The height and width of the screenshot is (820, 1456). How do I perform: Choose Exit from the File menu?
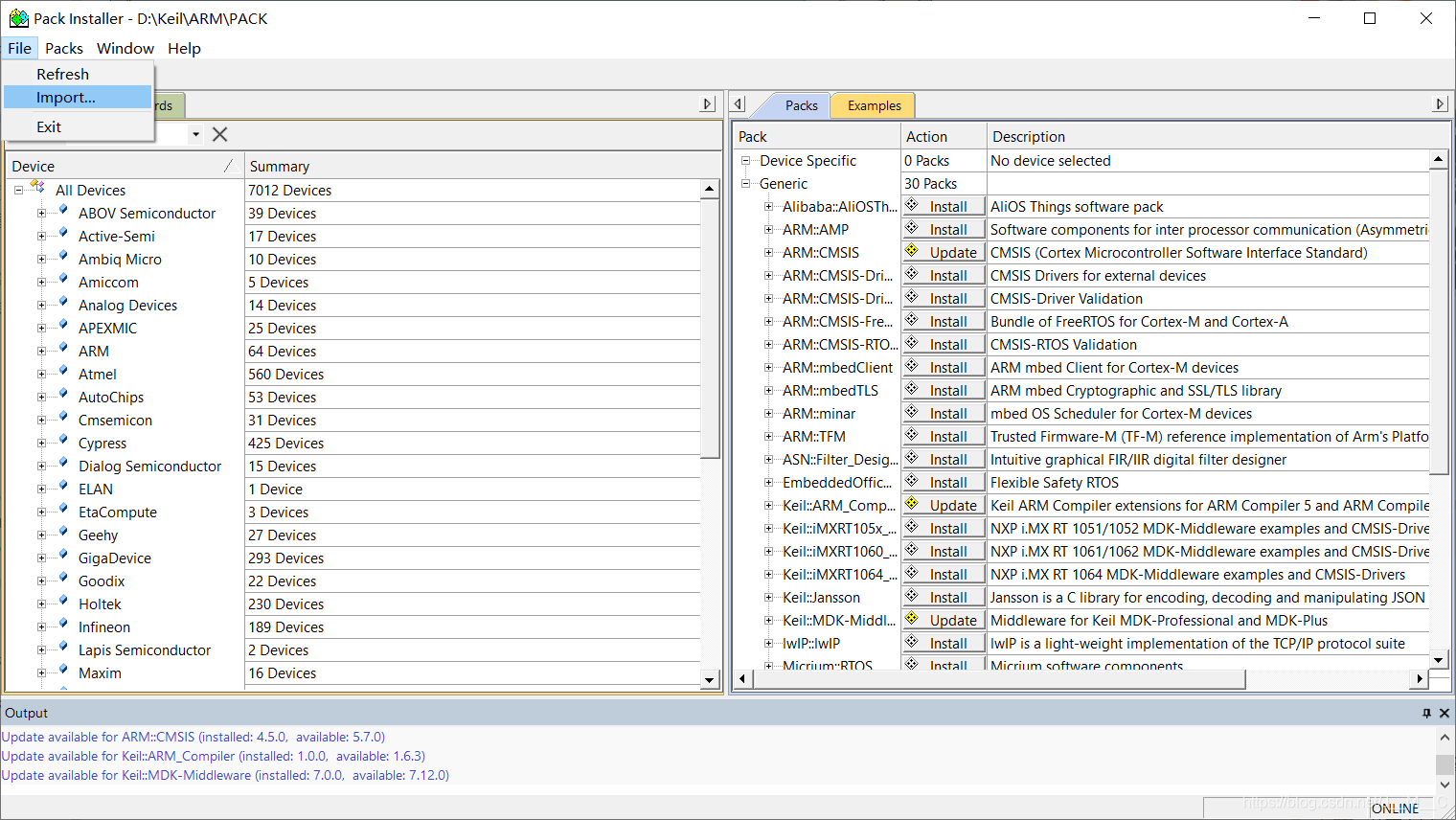pos(78,126)
